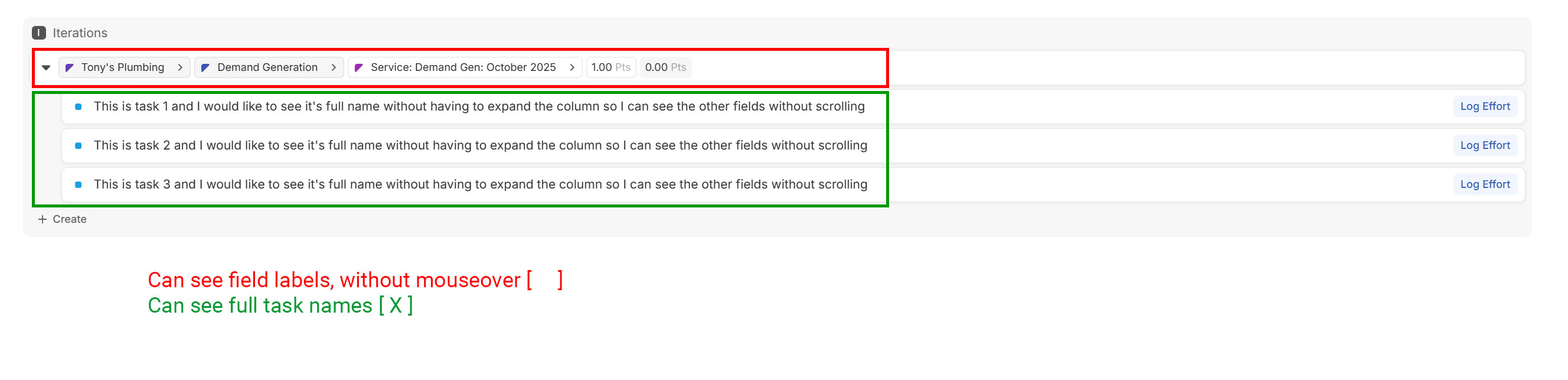Open the chevron after Tony's Plumbing
Image resolution: width=1568 pixels, height=380 pixels.
(180, 67)
